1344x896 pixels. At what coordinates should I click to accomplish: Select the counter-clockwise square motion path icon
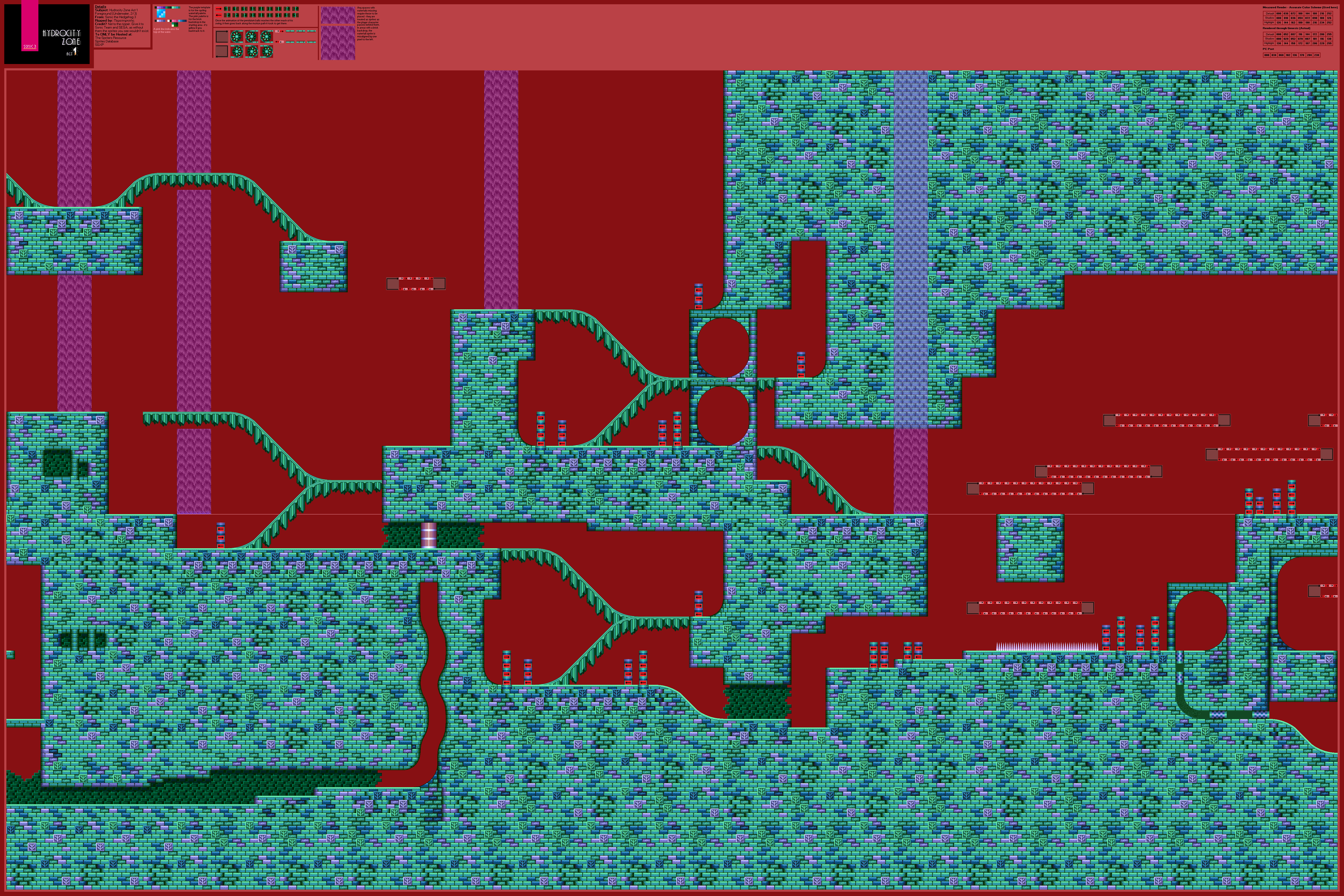coord(222,51)
